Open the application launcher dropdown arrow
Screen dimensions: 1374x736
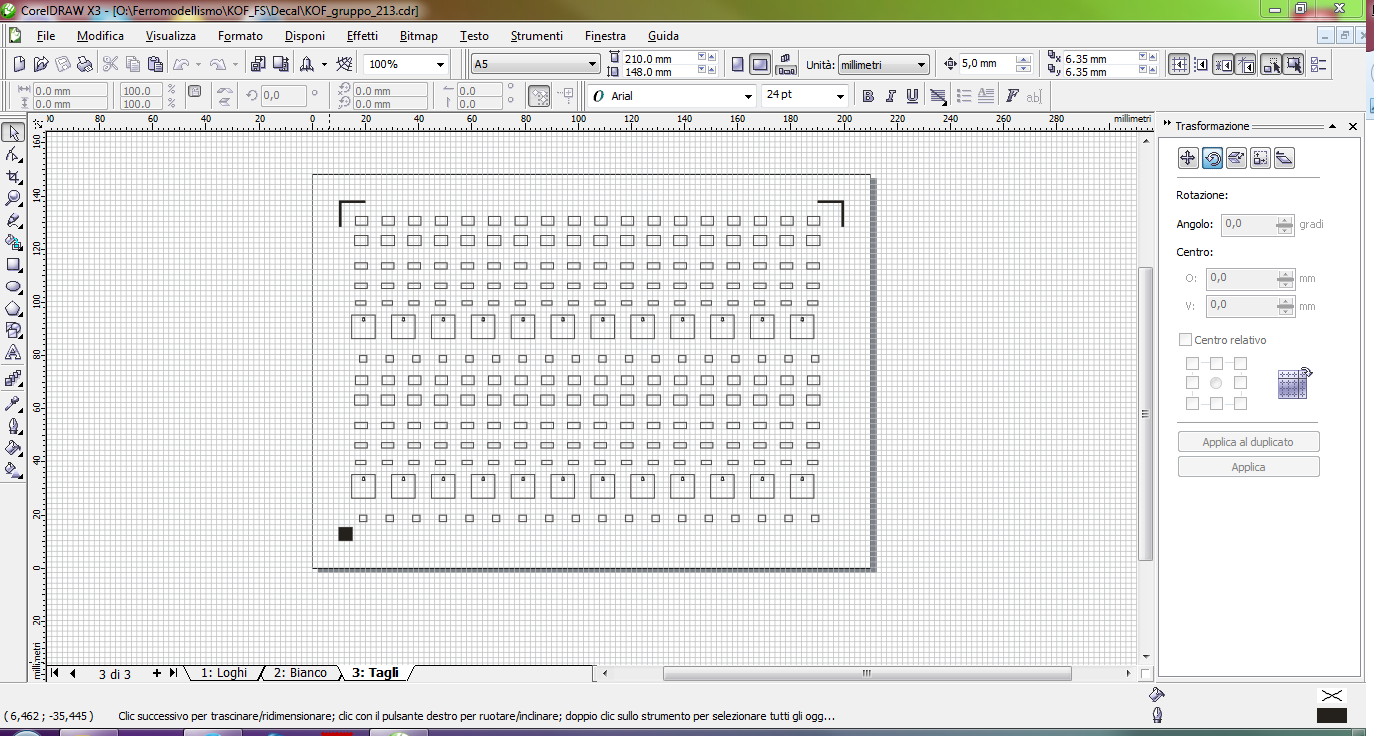(324, 64)
